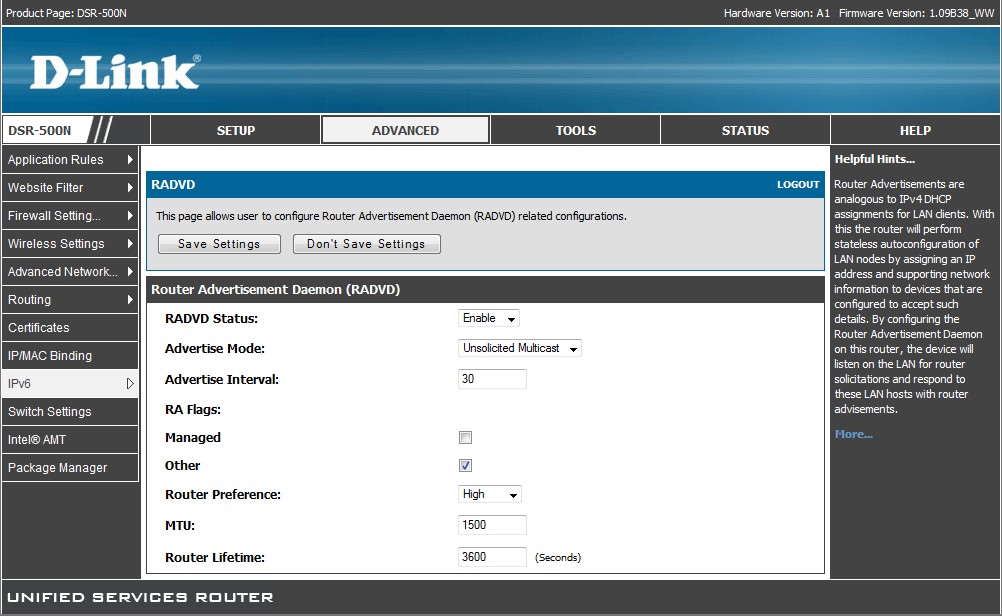
Task: Open the TOOLS tab
Action: point(575,130)
